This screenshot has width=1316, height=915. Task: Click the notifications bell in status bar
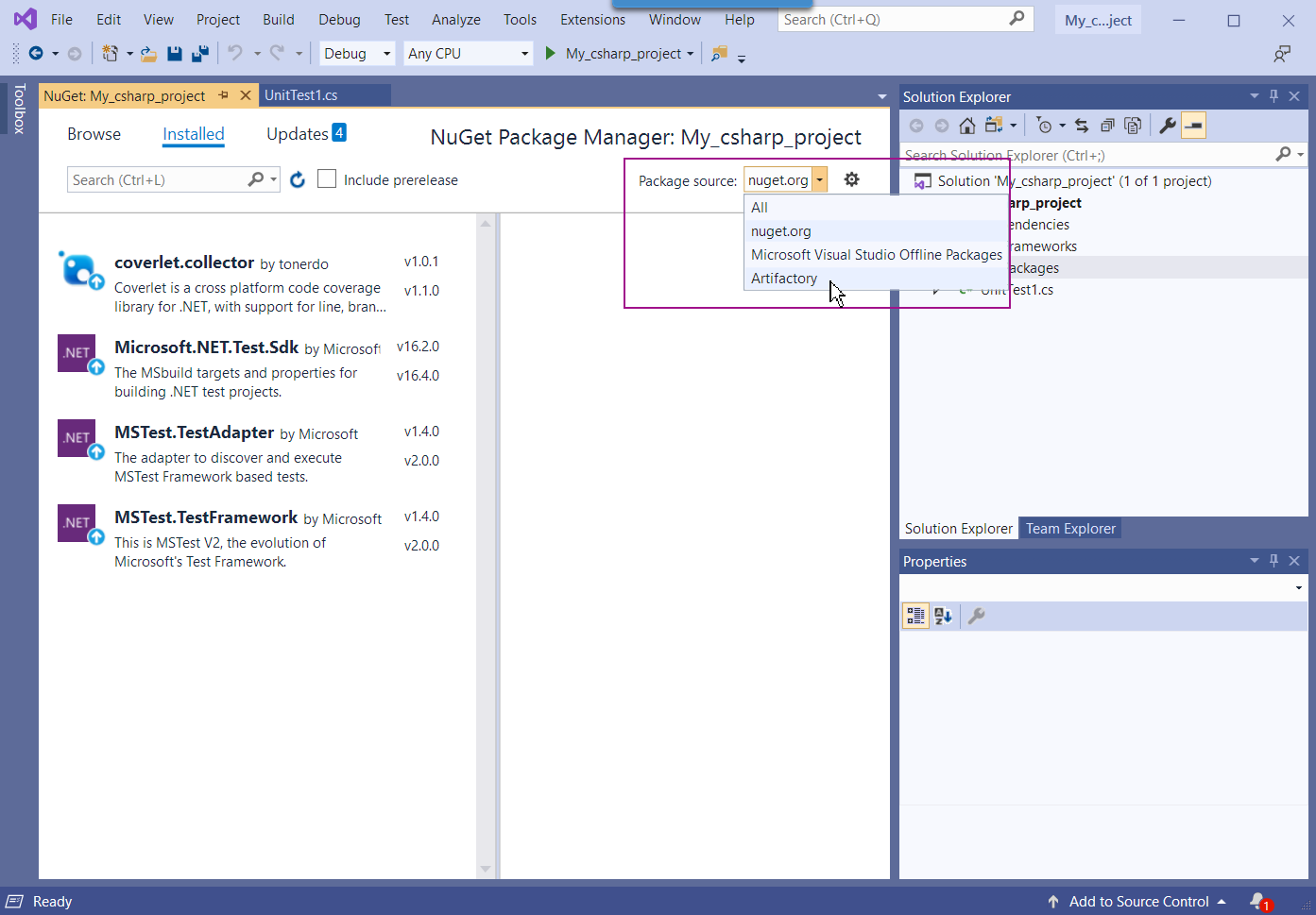click(1258, 901)
